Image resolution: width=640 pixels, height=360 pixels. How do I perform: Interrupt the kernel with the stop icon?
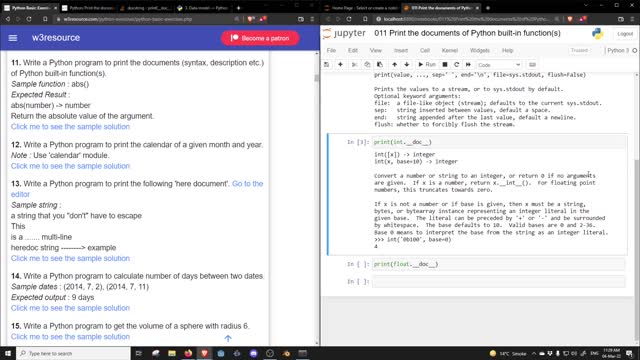tap(445, 64)
